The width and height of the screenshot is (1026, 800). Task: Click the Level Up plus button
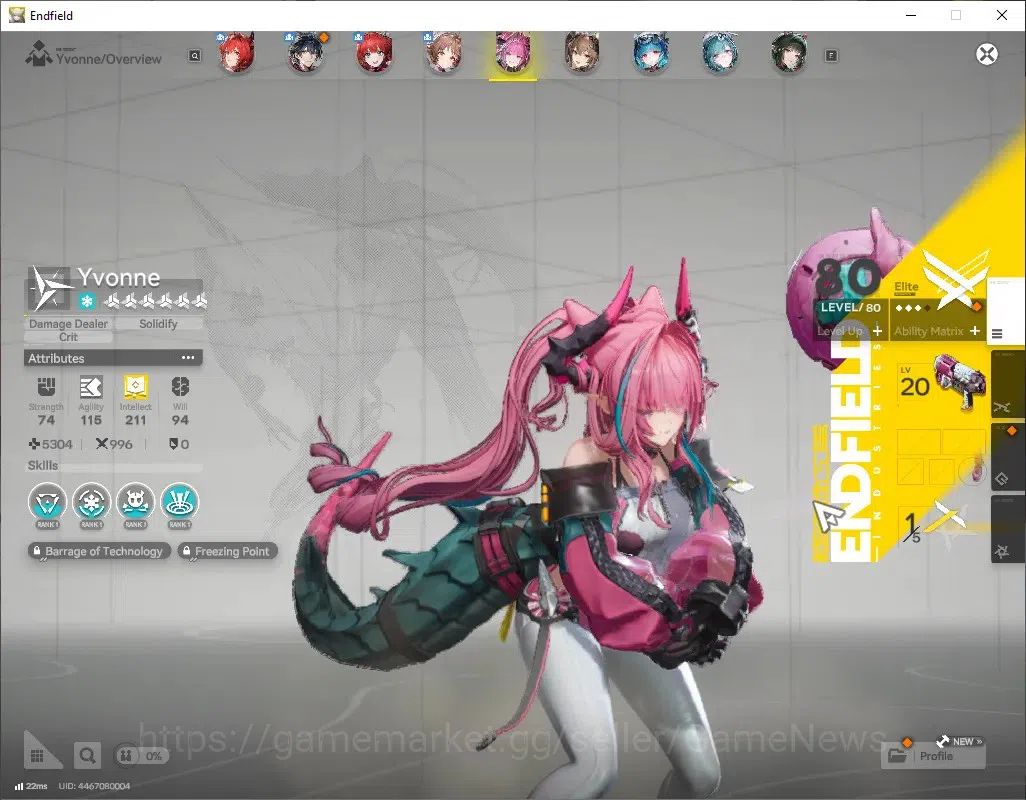877,331
